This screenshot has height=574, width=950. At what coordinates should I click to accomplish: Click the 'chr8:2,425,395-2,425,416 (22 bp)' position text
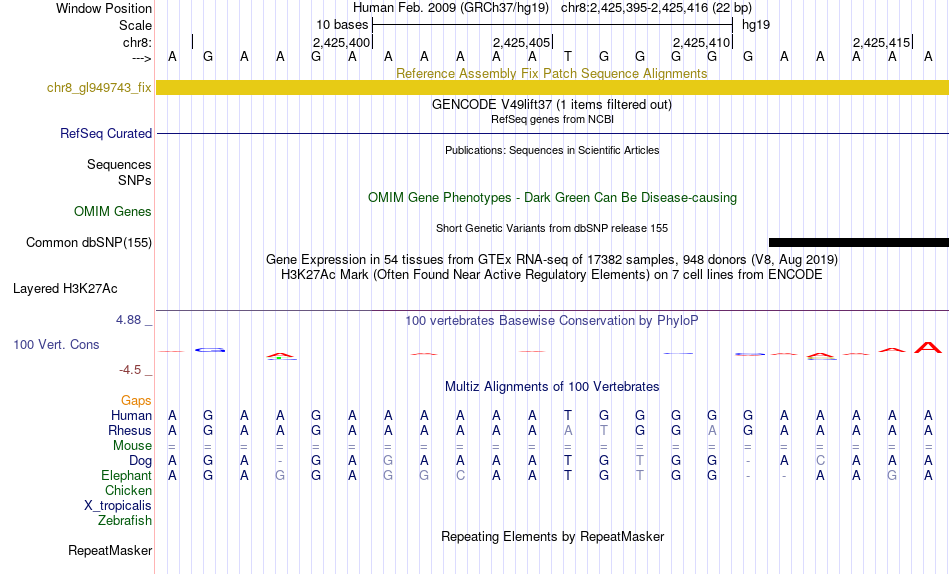(x=656, y=8)
